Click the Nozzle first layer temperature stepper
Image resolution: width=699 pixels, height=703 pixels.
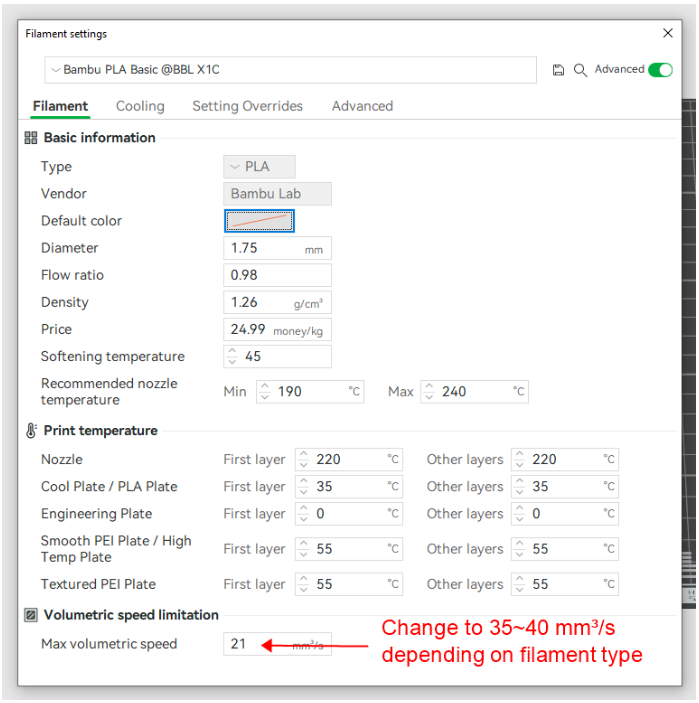coord(305,460)
